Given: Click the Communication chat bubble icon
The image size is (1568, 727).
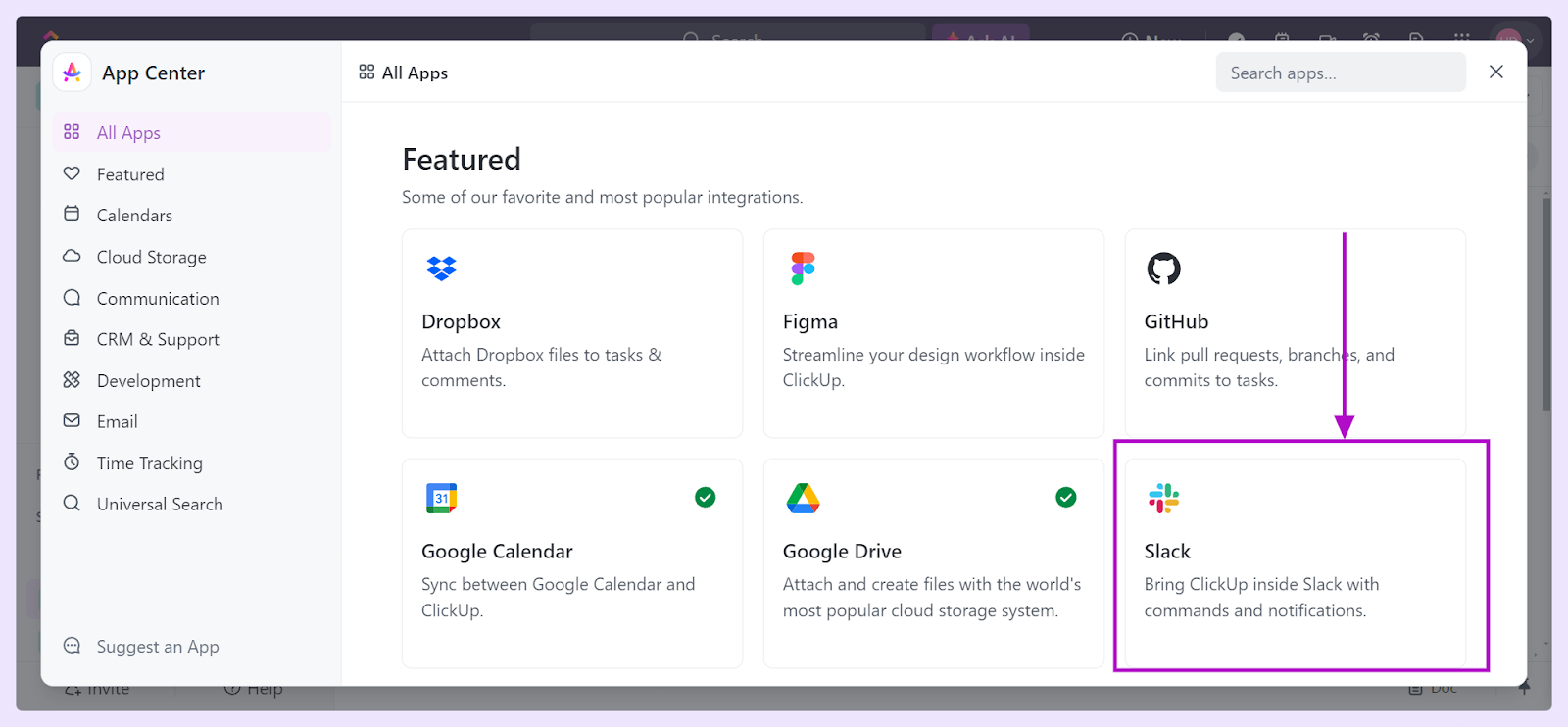Looking at the screenshot, I should coord(72,297).
